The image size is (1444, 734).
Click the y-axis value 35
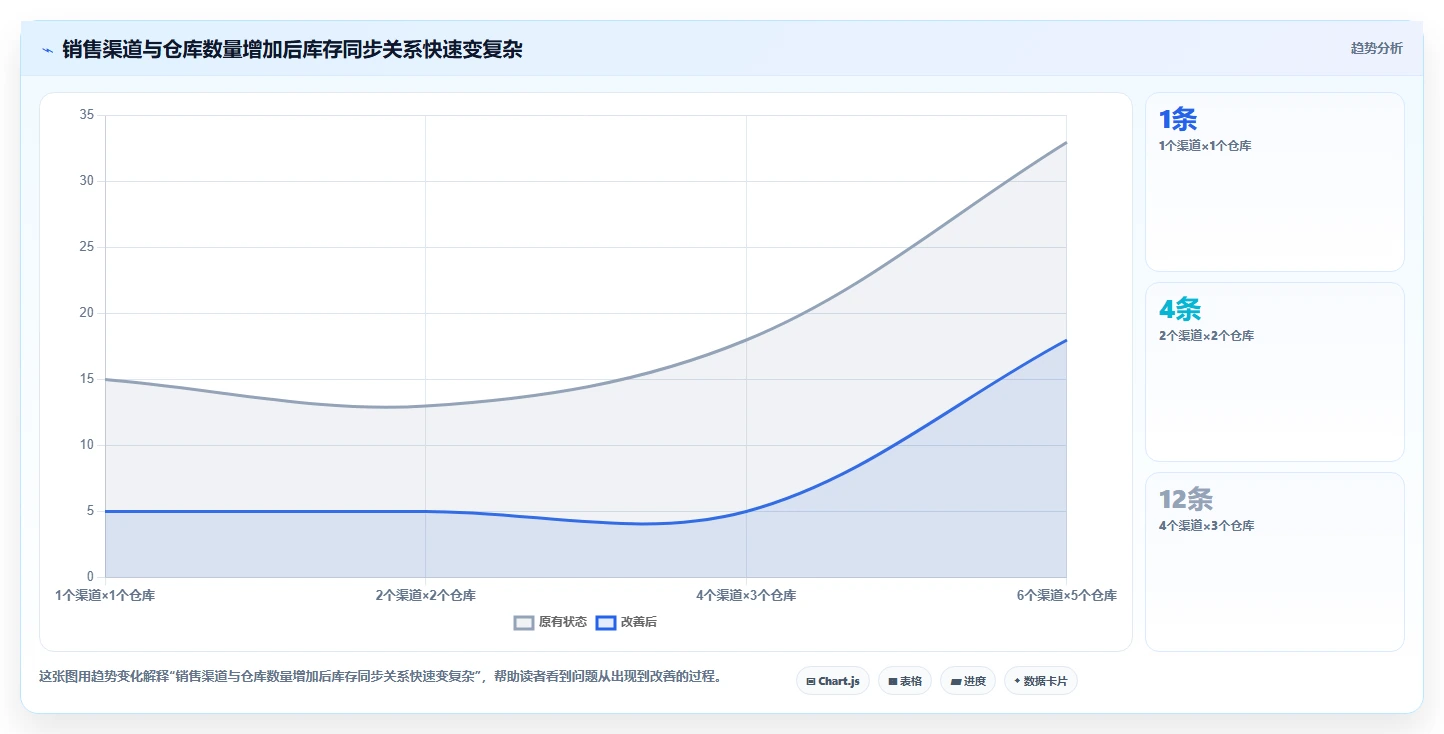click(86, 115)
